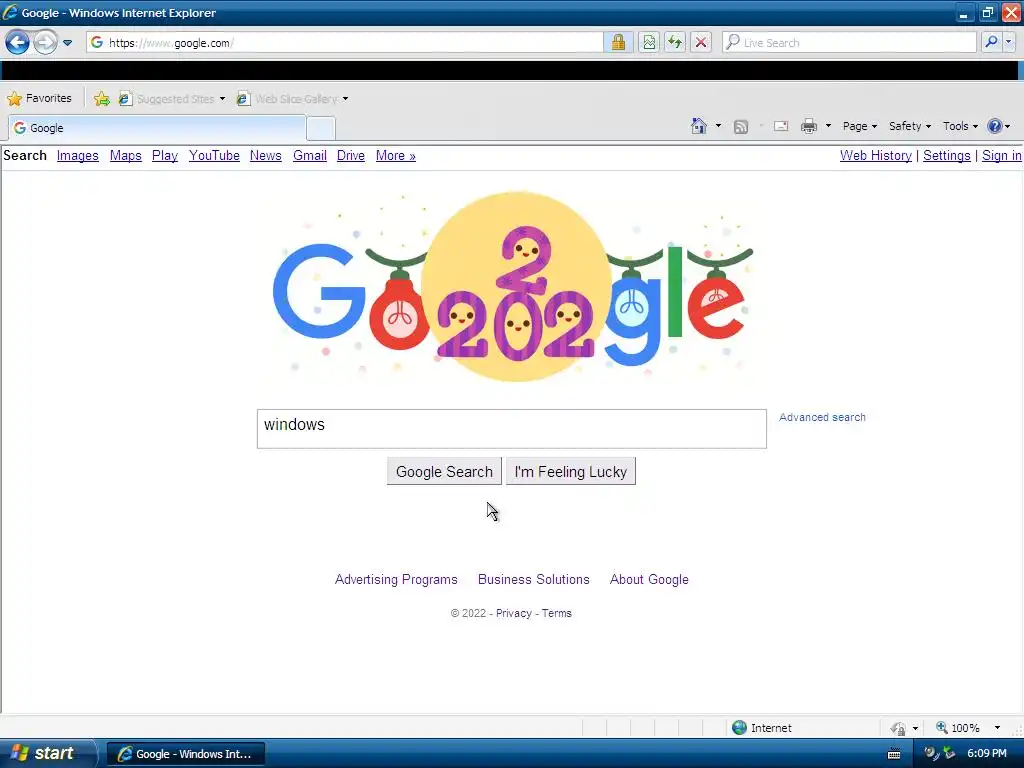Image resolution: width=1024 pixels, height=768 pixels.
Task: Open the Play link
Action: click(x=165, y=155)
